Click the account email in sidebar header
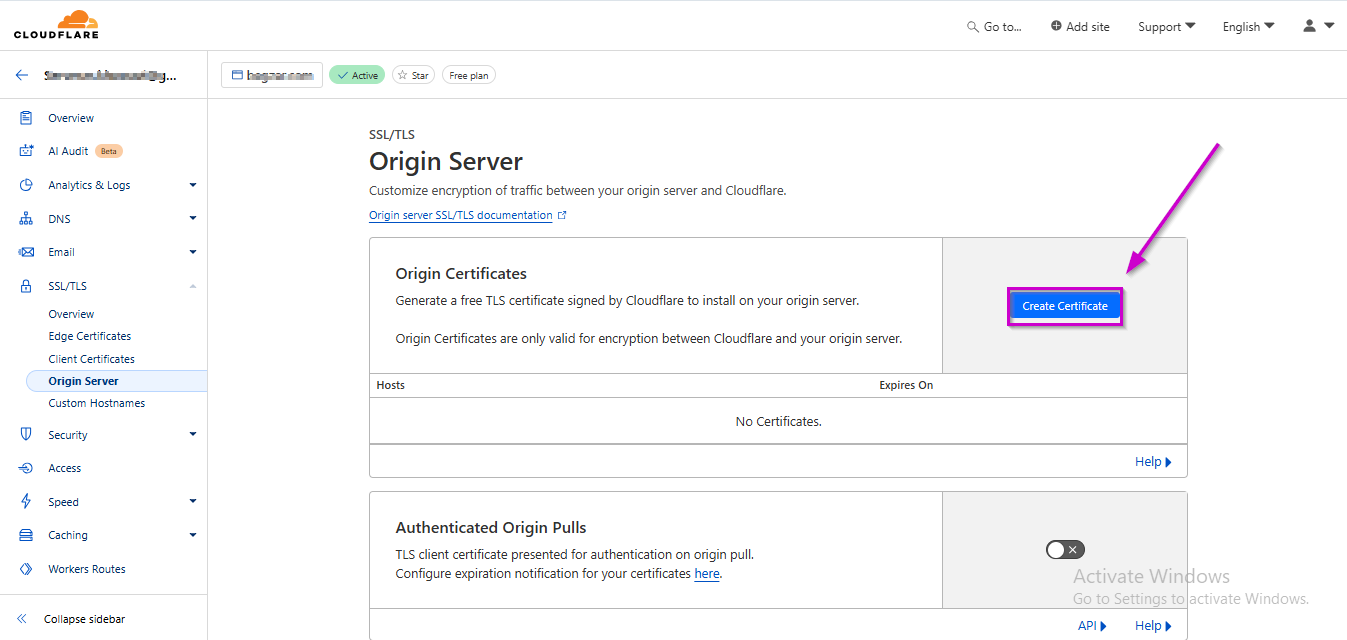 point(110,75)
